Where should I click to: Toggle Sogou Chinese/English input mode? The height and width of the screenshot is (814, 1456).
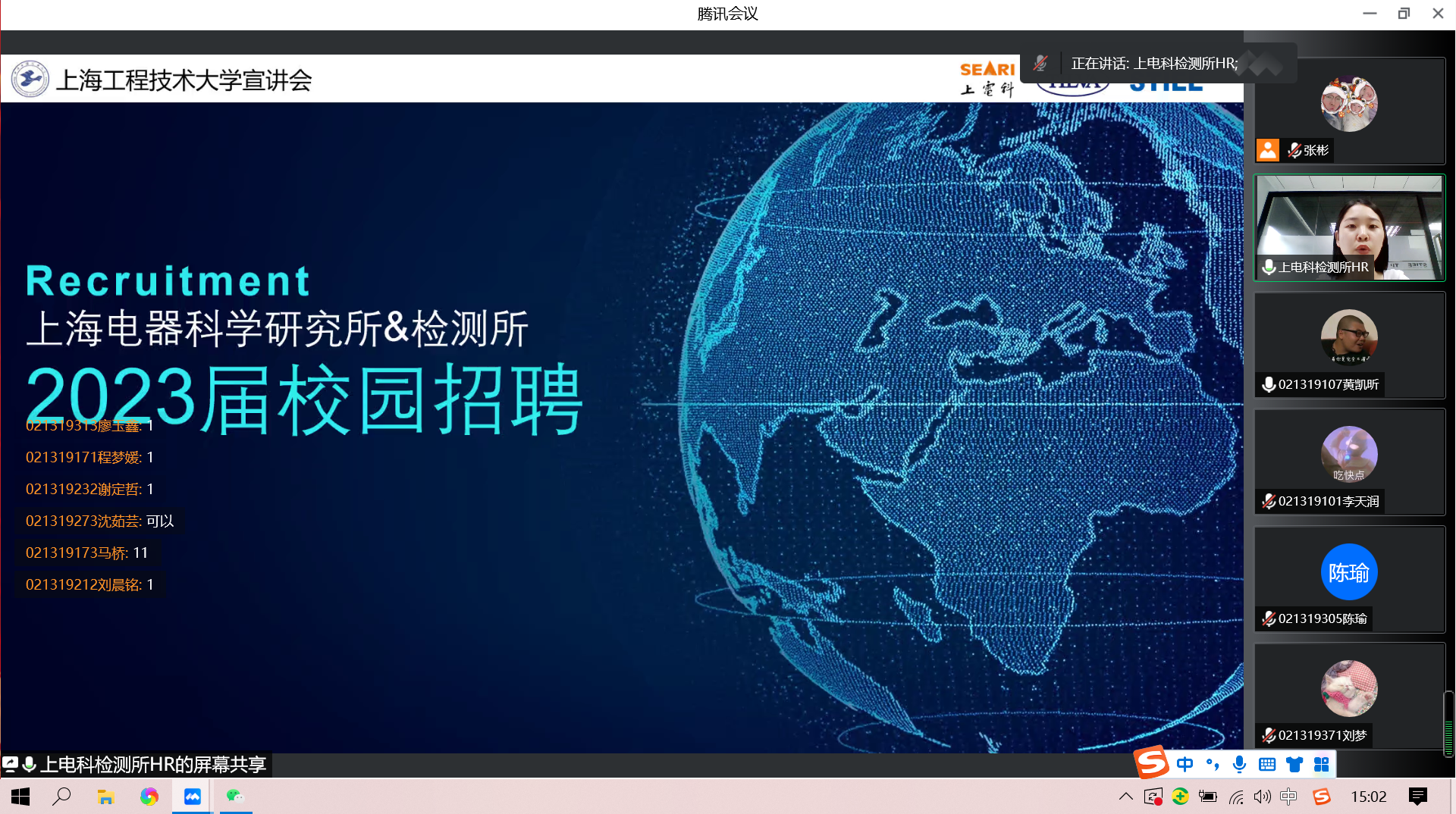tap(1185, 764)
